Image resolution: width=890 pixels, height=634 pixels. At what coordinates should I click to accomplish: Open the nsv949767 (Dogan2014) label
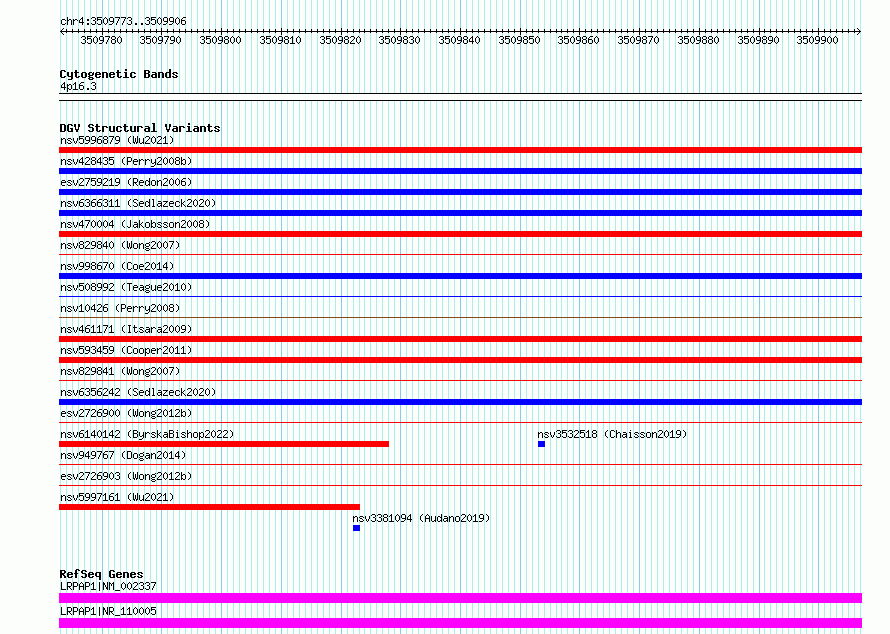123,455
